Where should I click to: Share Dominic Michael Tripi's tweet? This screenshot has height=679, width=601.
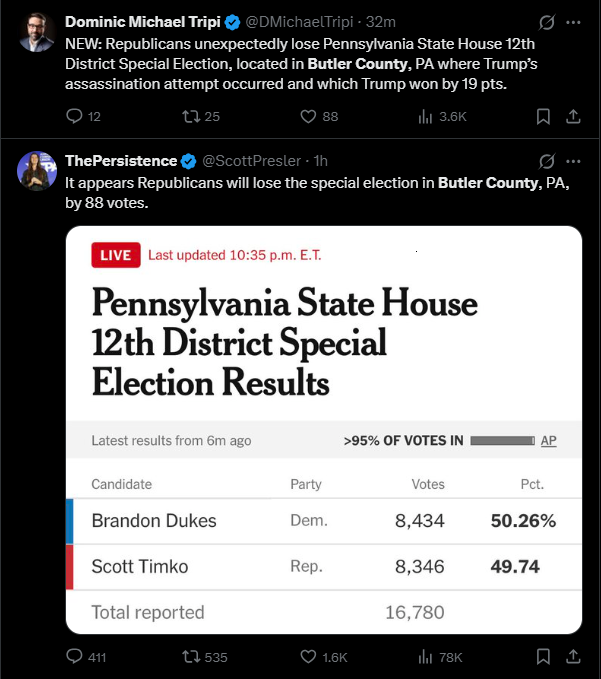(573, 116)
